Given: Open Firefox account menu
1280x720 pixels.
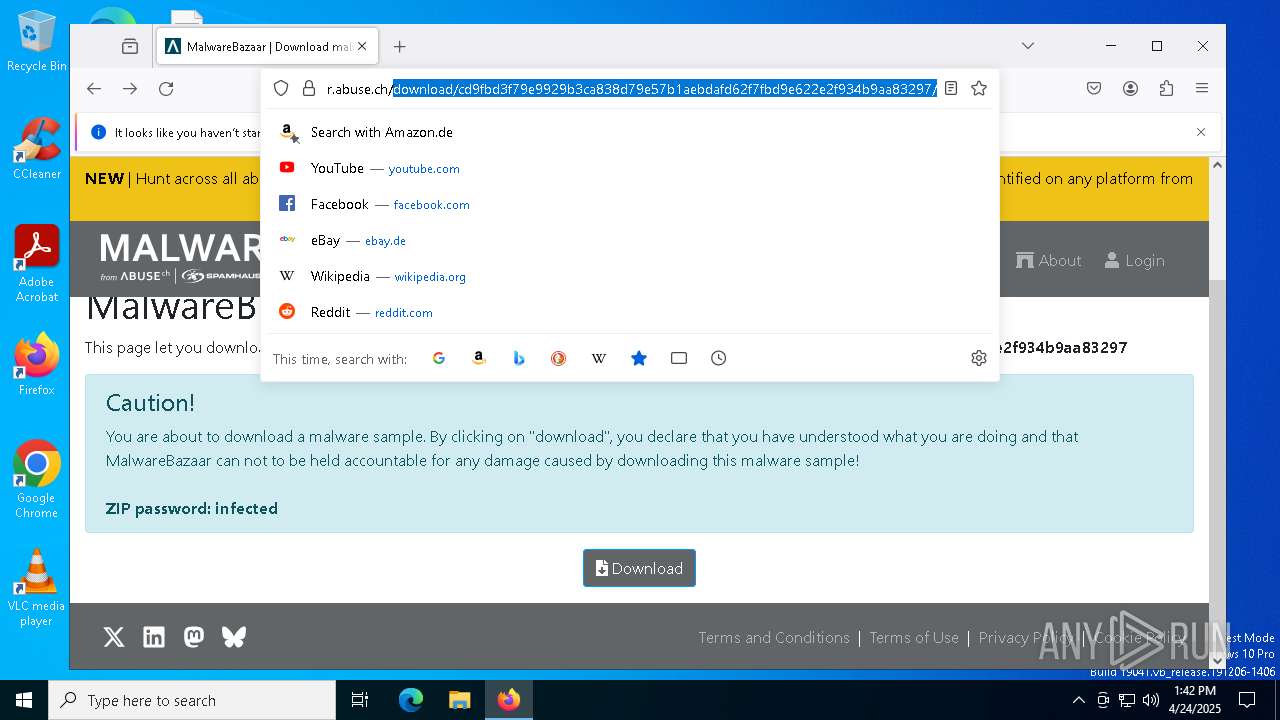Looking at the screenshot, I should click(1130, 88).
